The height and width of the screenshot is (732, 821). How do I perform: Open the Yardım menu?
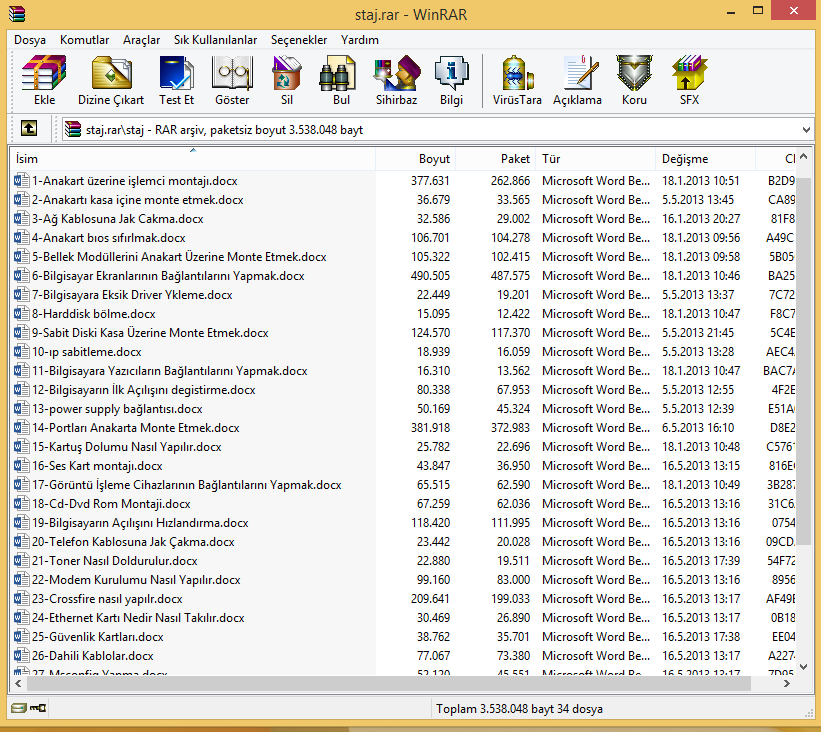(x=360, y=40)
